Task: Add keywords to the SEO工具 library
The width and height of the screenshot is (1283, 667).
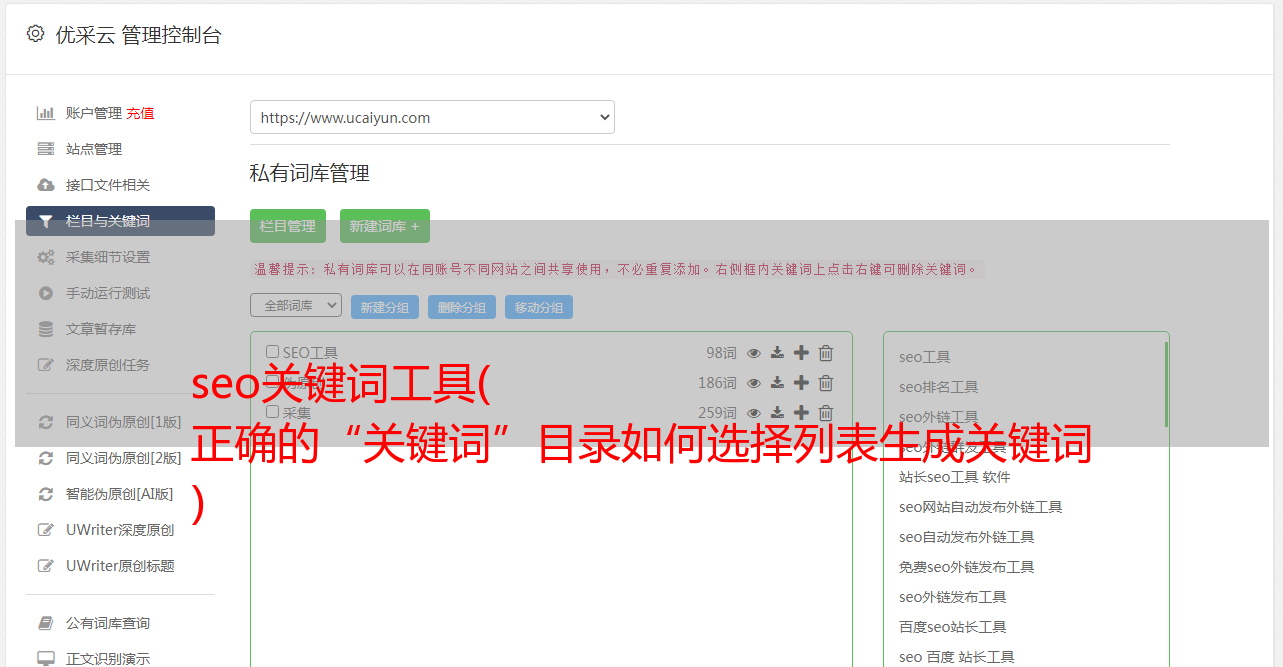Action: pyautogui.click(x=801, y=353)
